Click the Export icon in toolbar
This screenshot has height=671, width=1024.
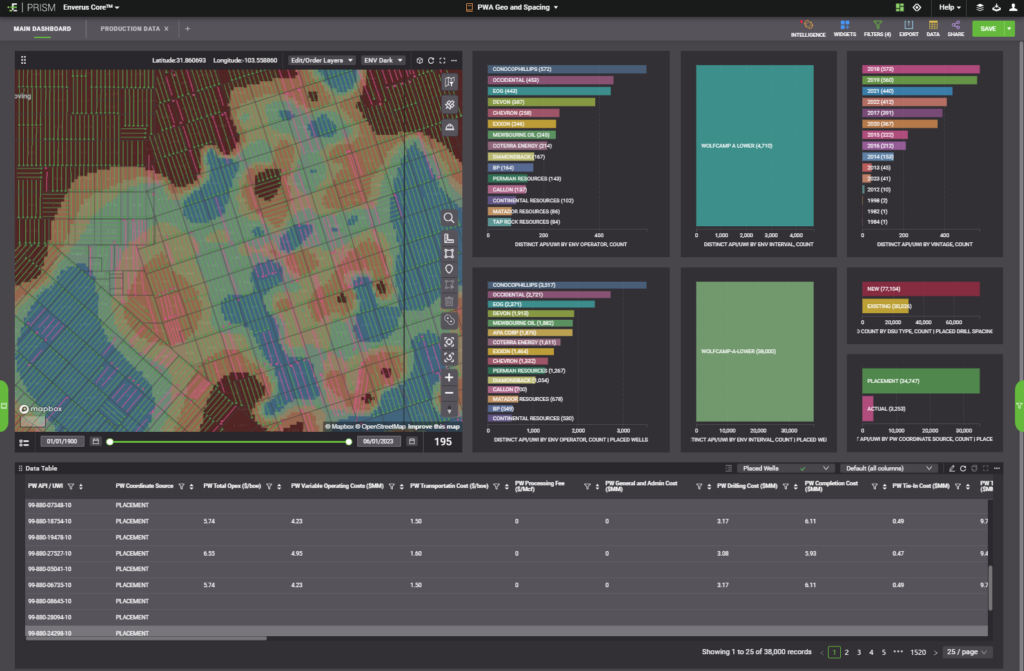click(908, 27)
